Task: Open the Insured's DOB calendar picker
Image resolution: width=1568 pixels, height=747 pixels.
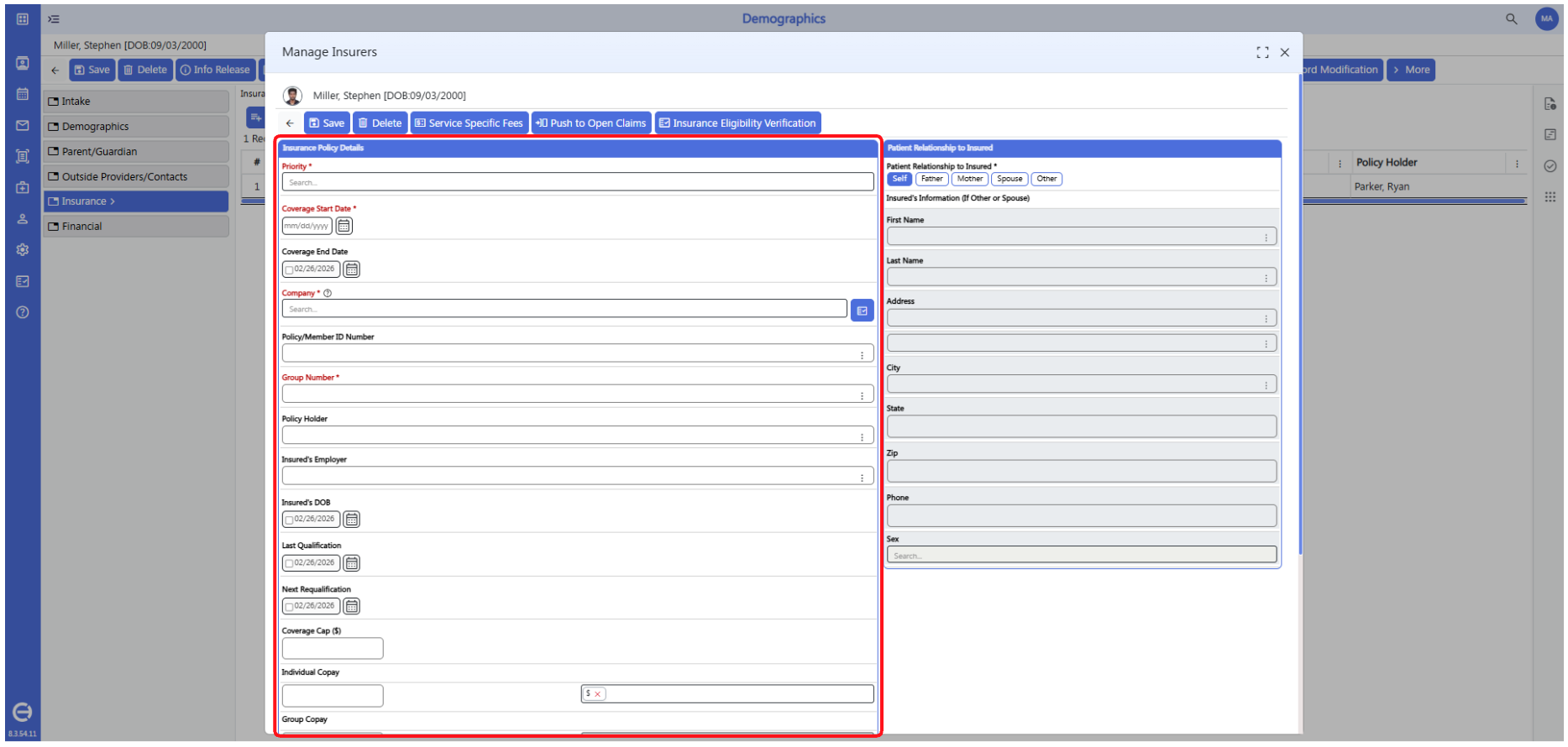Action: pos(352,520)
